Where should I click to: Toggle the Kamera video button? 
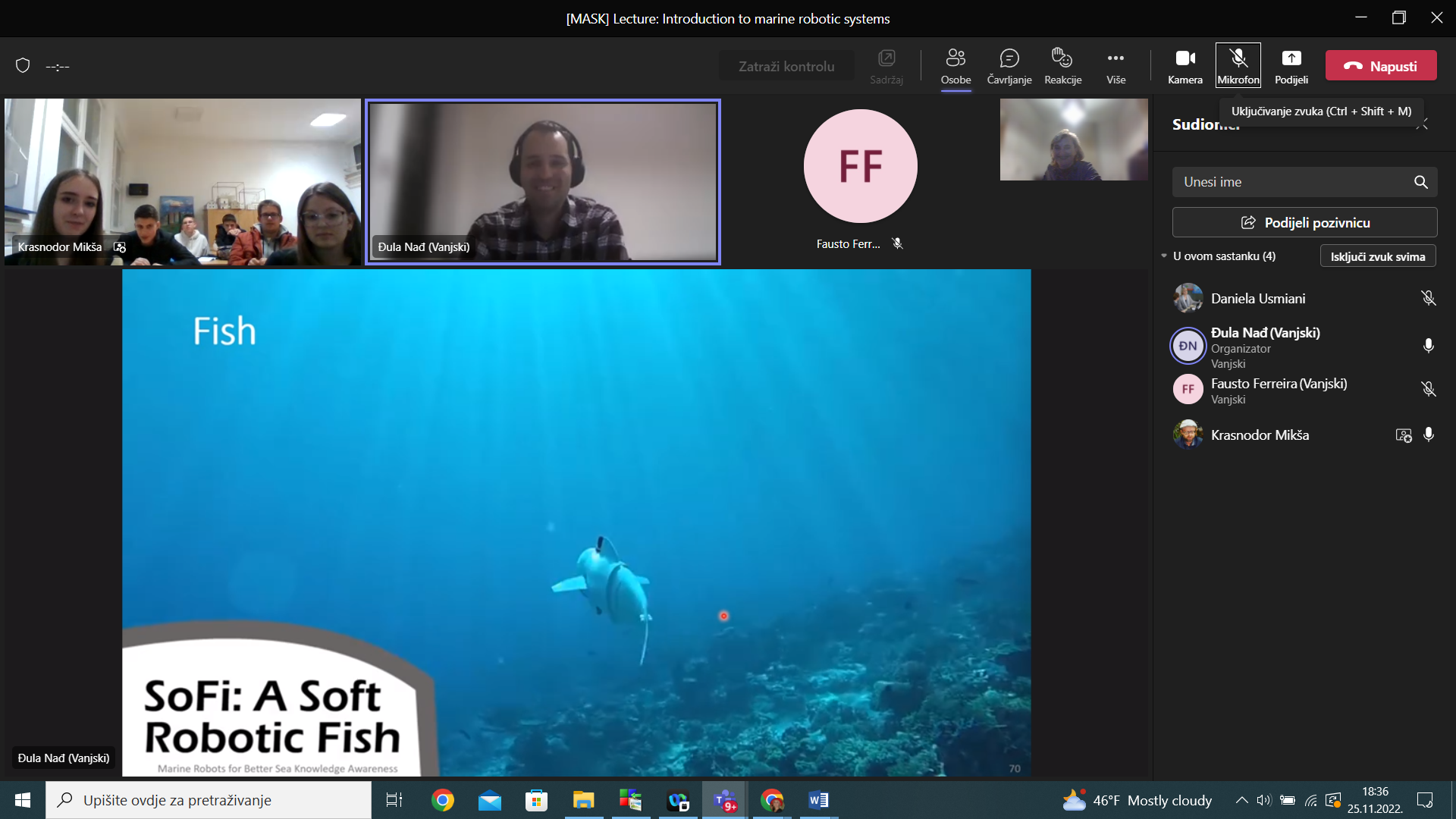tap(1185, 66)
